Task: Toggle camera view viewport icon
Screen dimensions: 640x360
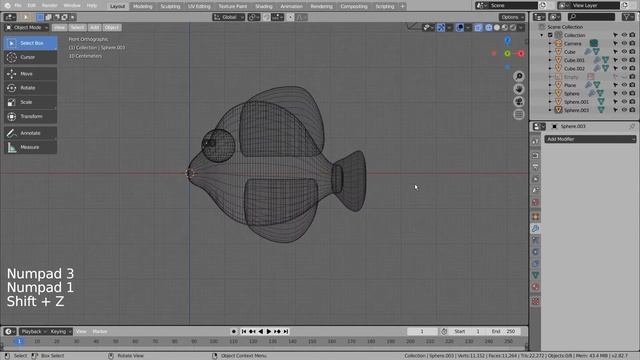Action: (519, 102)
